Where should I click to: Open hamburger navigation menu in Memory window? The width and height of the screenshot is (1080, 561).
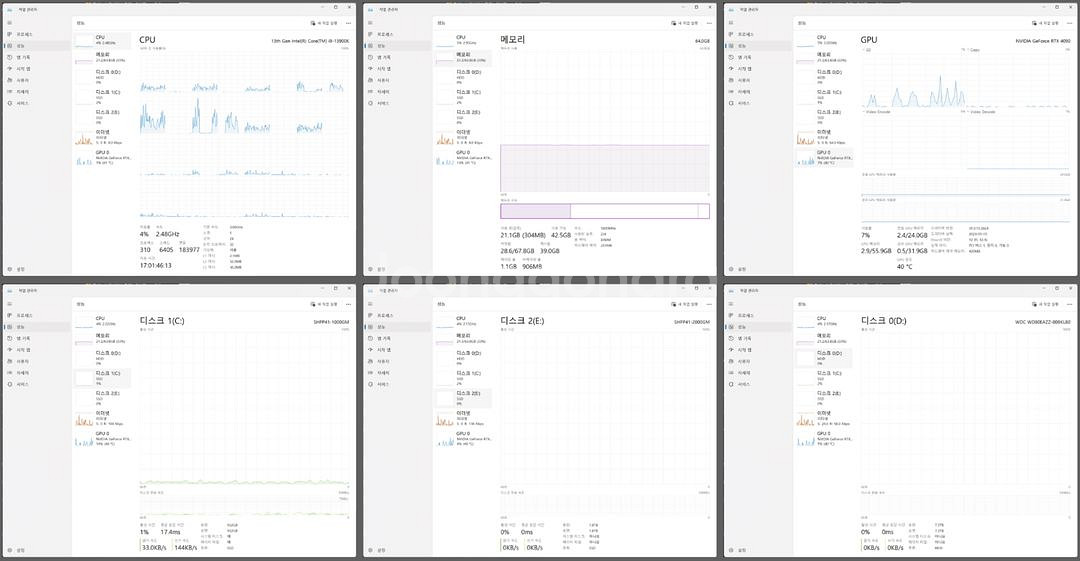(x=371, y=23)
